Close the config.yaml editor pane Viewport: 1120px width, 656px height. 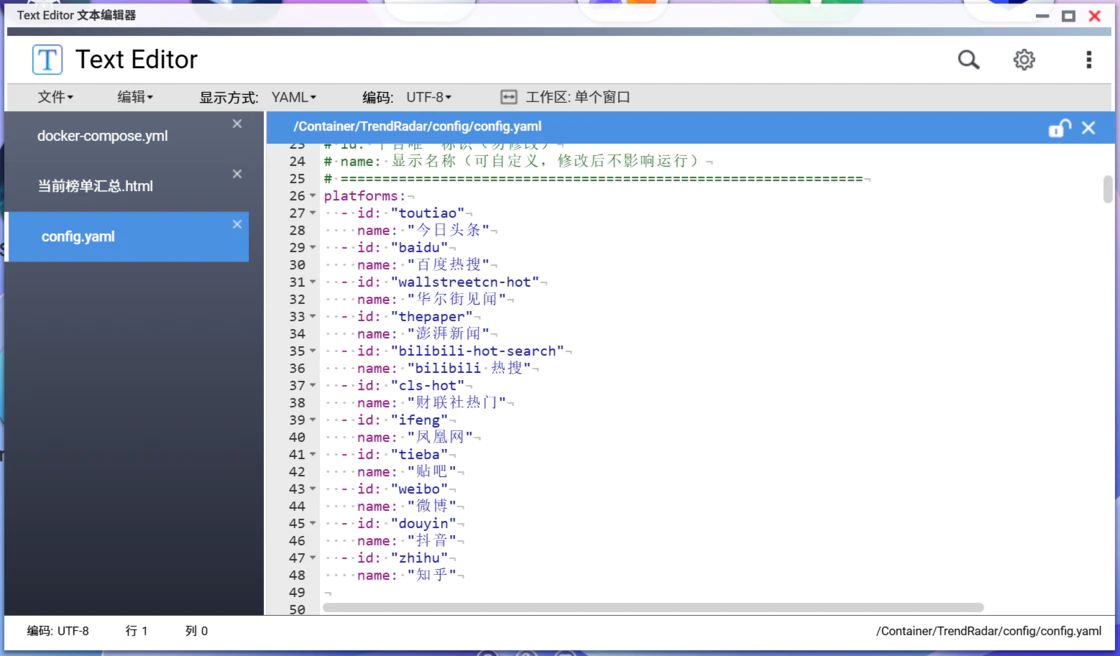[x=1089, y=128]
